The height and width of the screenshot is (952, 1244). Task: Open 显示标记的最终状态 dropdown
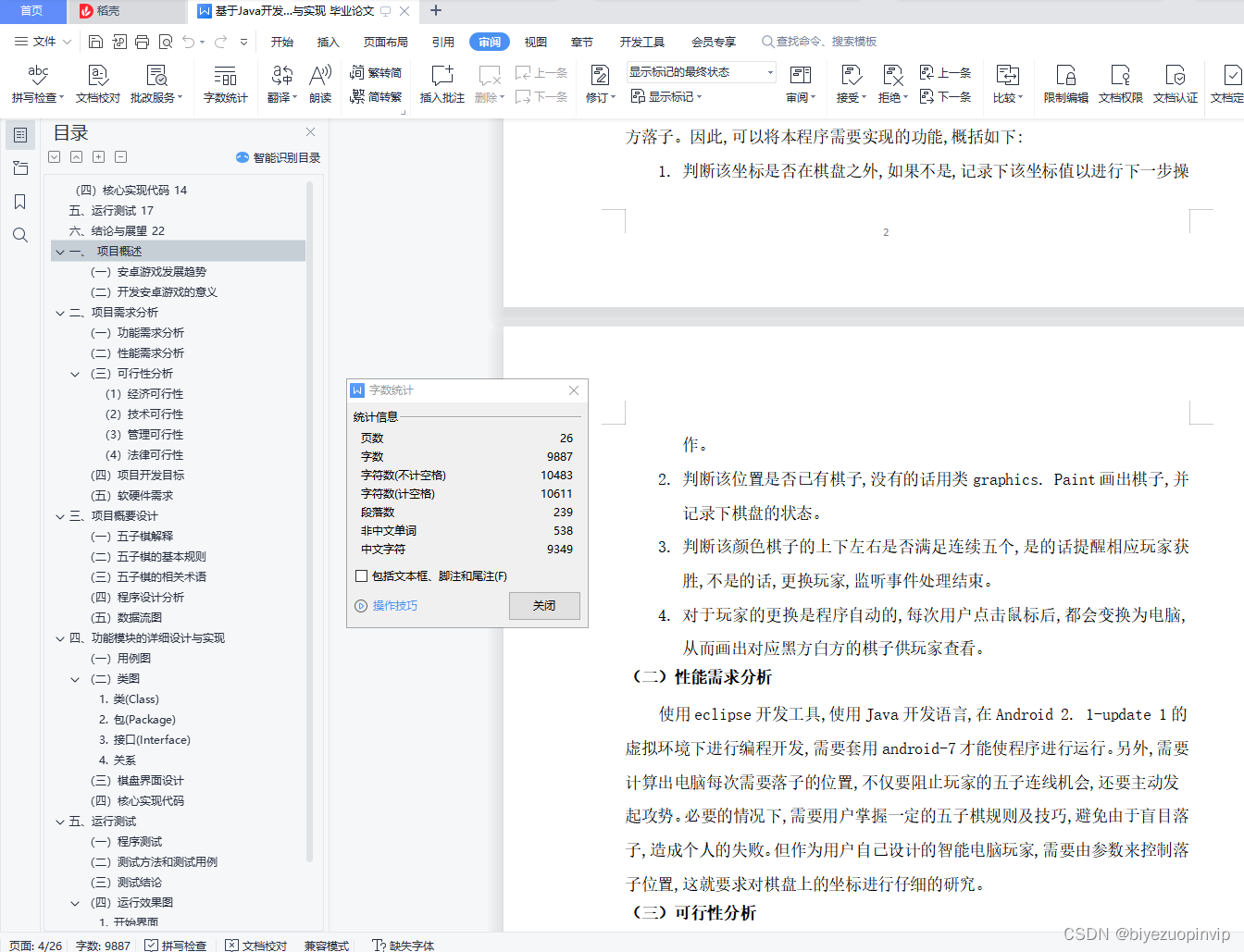701,72
